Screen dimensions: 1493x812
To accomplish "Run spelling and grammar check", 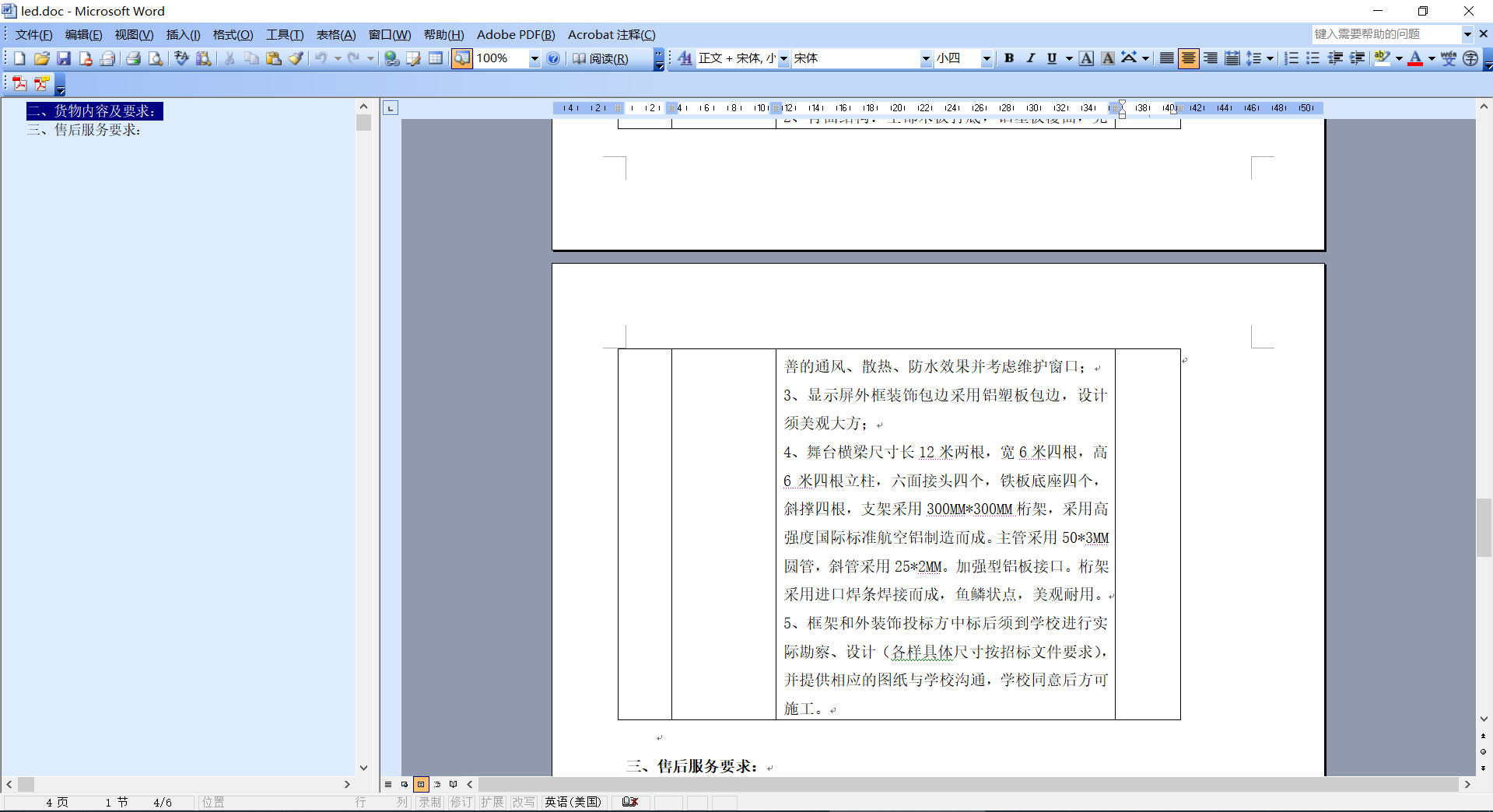I will click(x=181, y=58).
